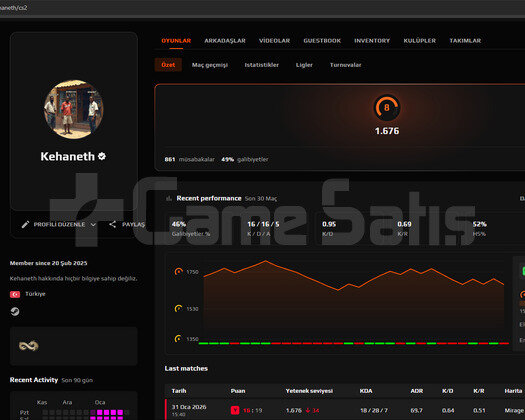Click the red loss icon in match row
Image resolution: width=525 pixels, height=420 pixels.
[x=235, y=410]
